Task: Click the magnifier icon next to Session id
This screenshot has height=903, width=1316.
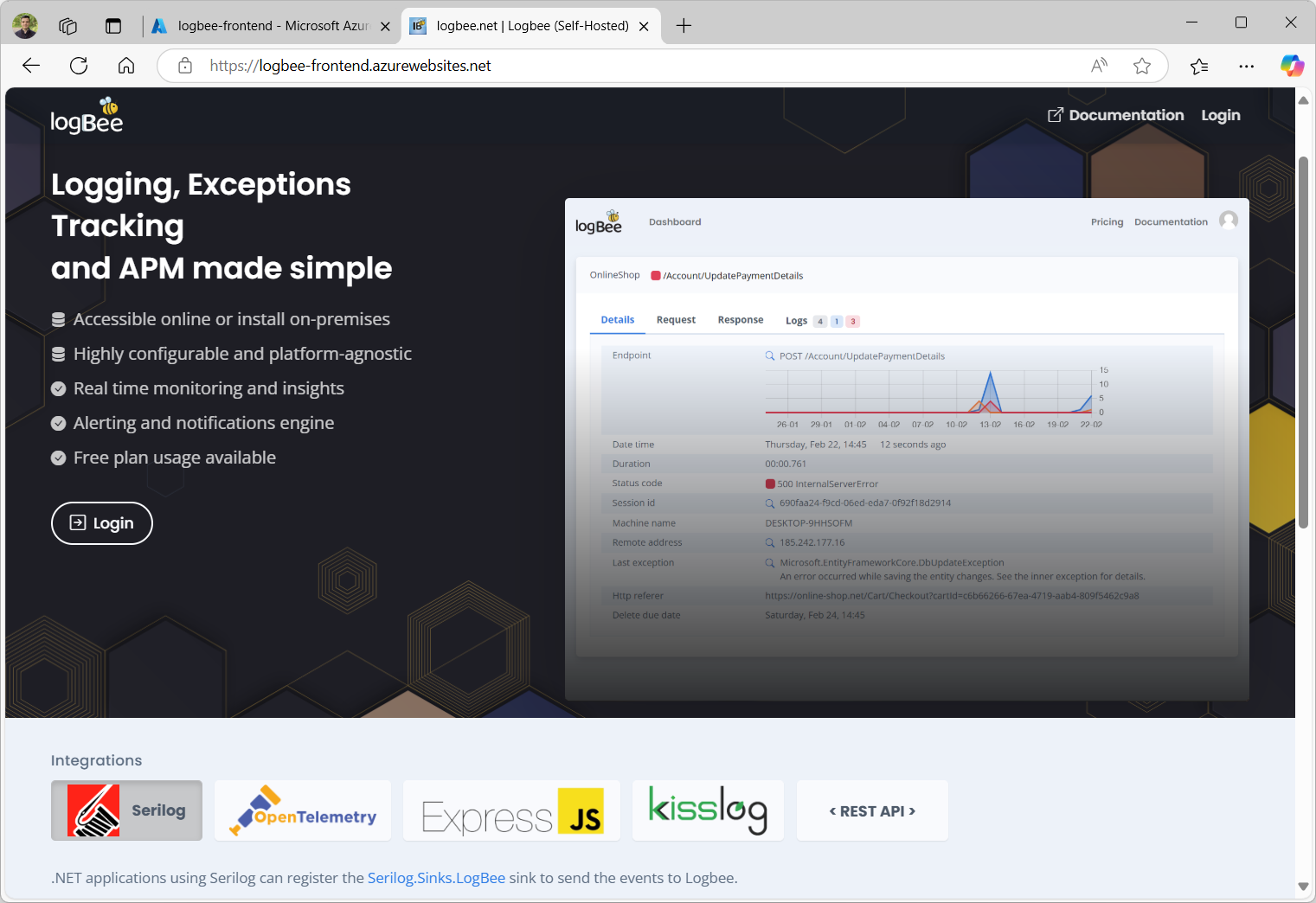Action: [x=770, y=503]
